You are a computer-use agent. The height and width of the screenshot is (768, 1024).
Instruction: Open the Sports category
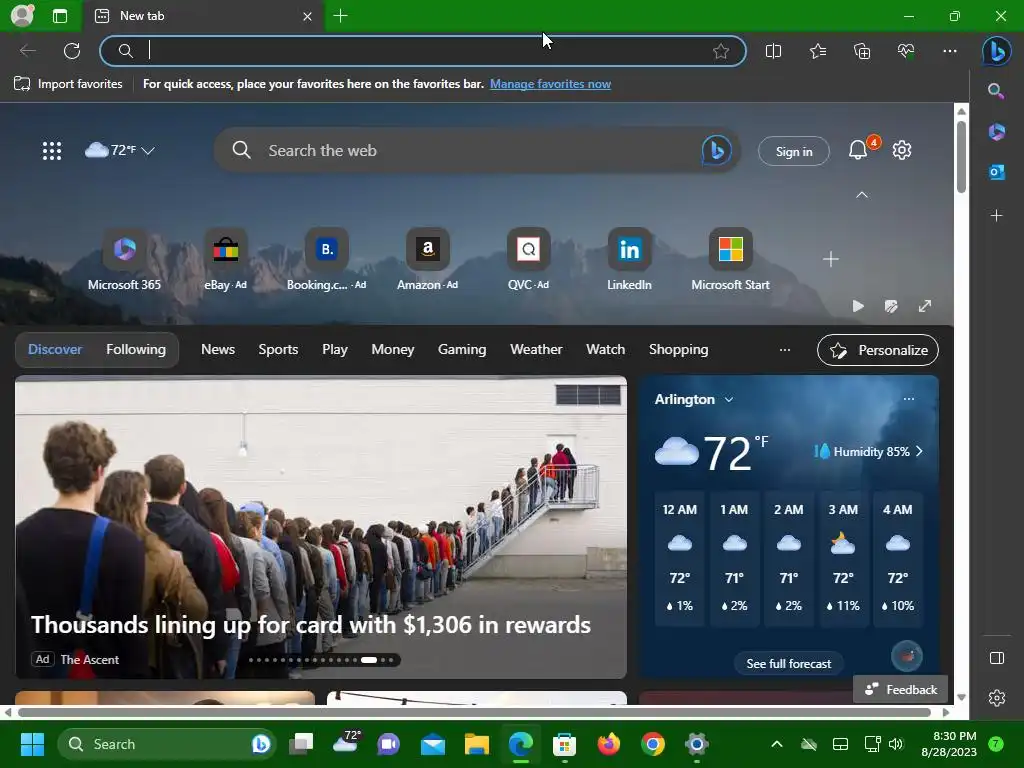tap(278, 349)
